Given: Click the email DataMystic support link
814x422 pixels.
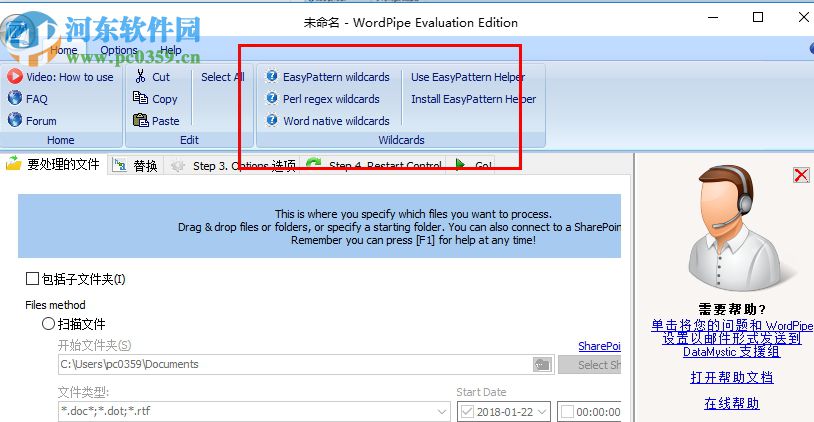Looking at the screenshot, I should point(731,338).
